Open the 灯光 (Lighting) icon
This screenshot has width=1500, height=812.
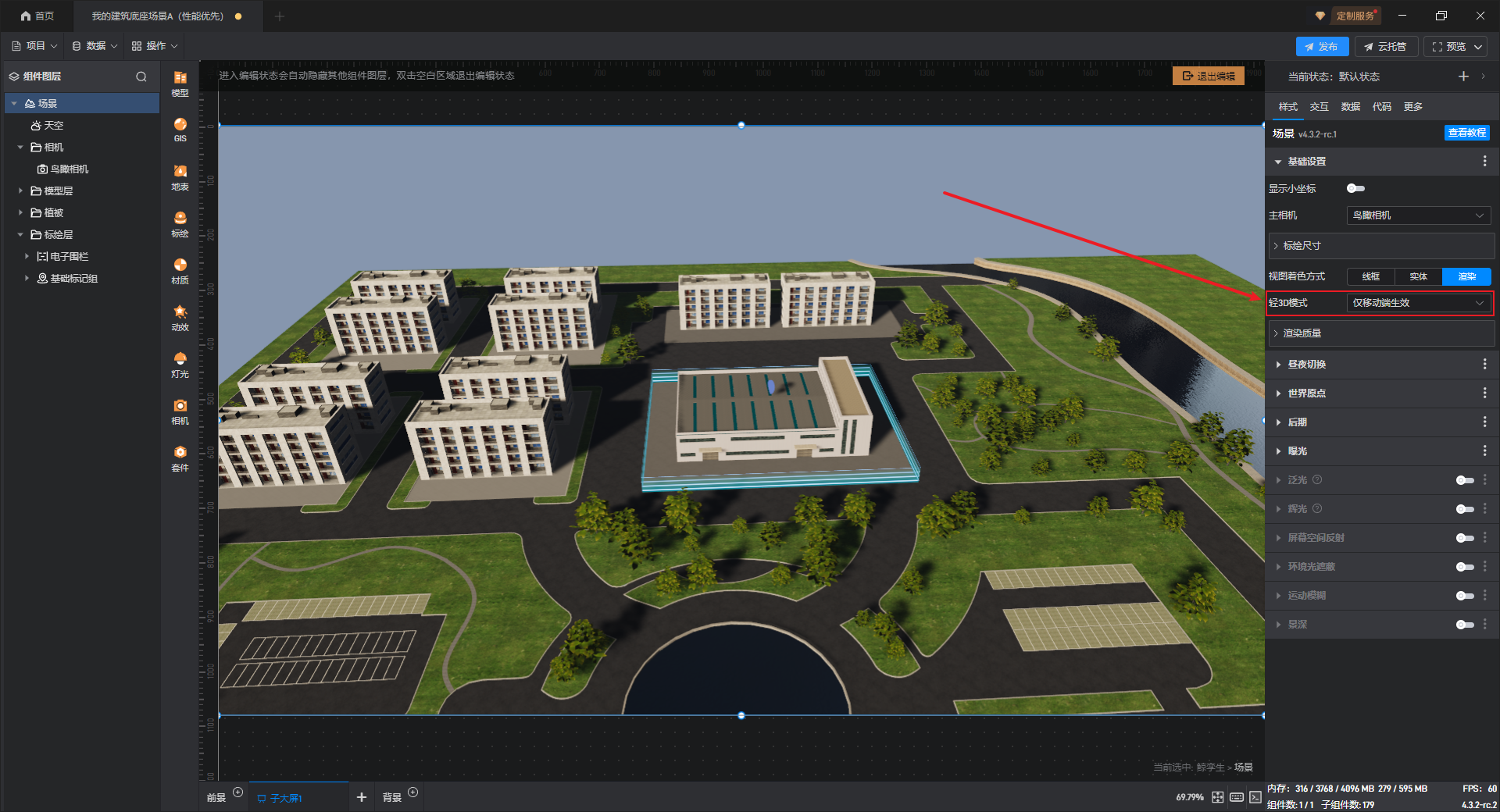coord(180,364)
